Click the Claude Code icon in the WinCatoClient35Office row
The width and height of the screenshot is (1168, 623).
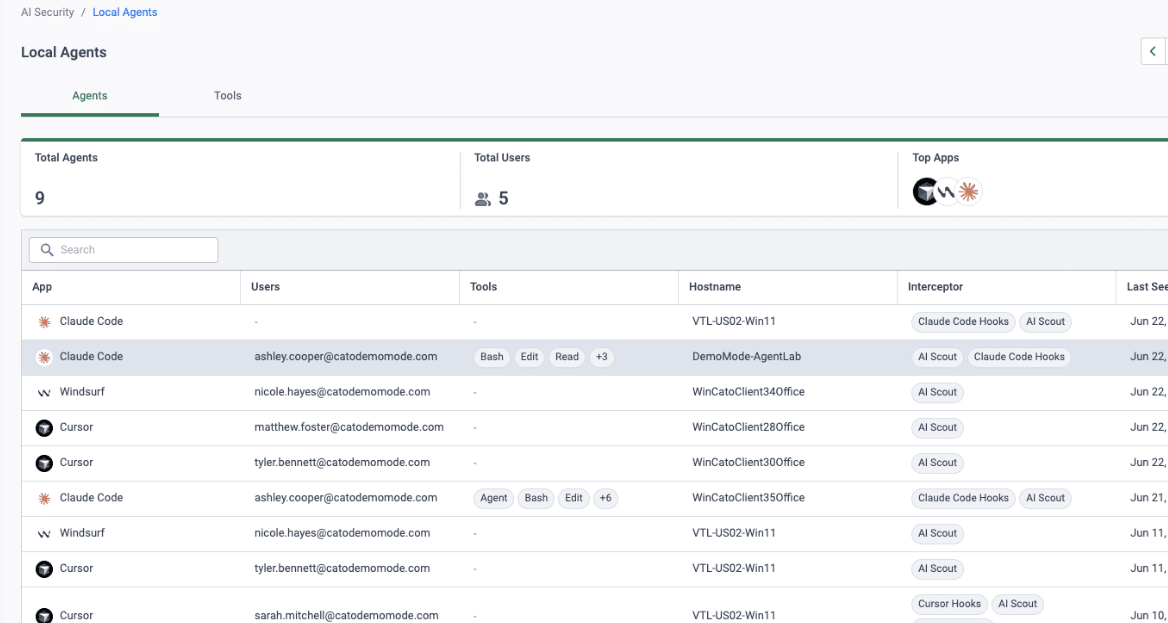(x=44, y=498)
